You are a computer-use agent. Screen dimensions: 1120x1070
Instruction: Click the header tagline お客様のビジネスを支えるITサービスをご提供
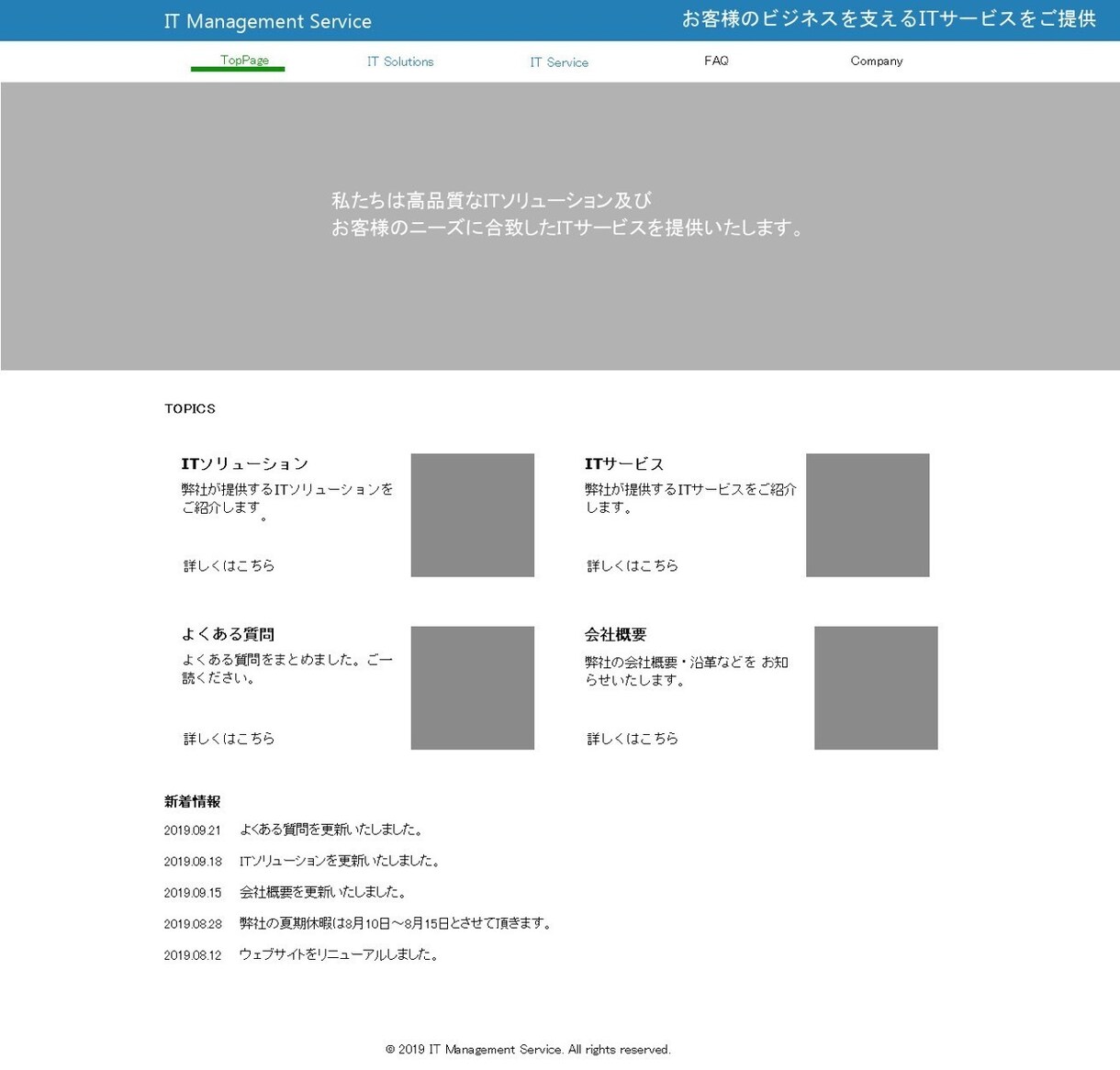889,18
